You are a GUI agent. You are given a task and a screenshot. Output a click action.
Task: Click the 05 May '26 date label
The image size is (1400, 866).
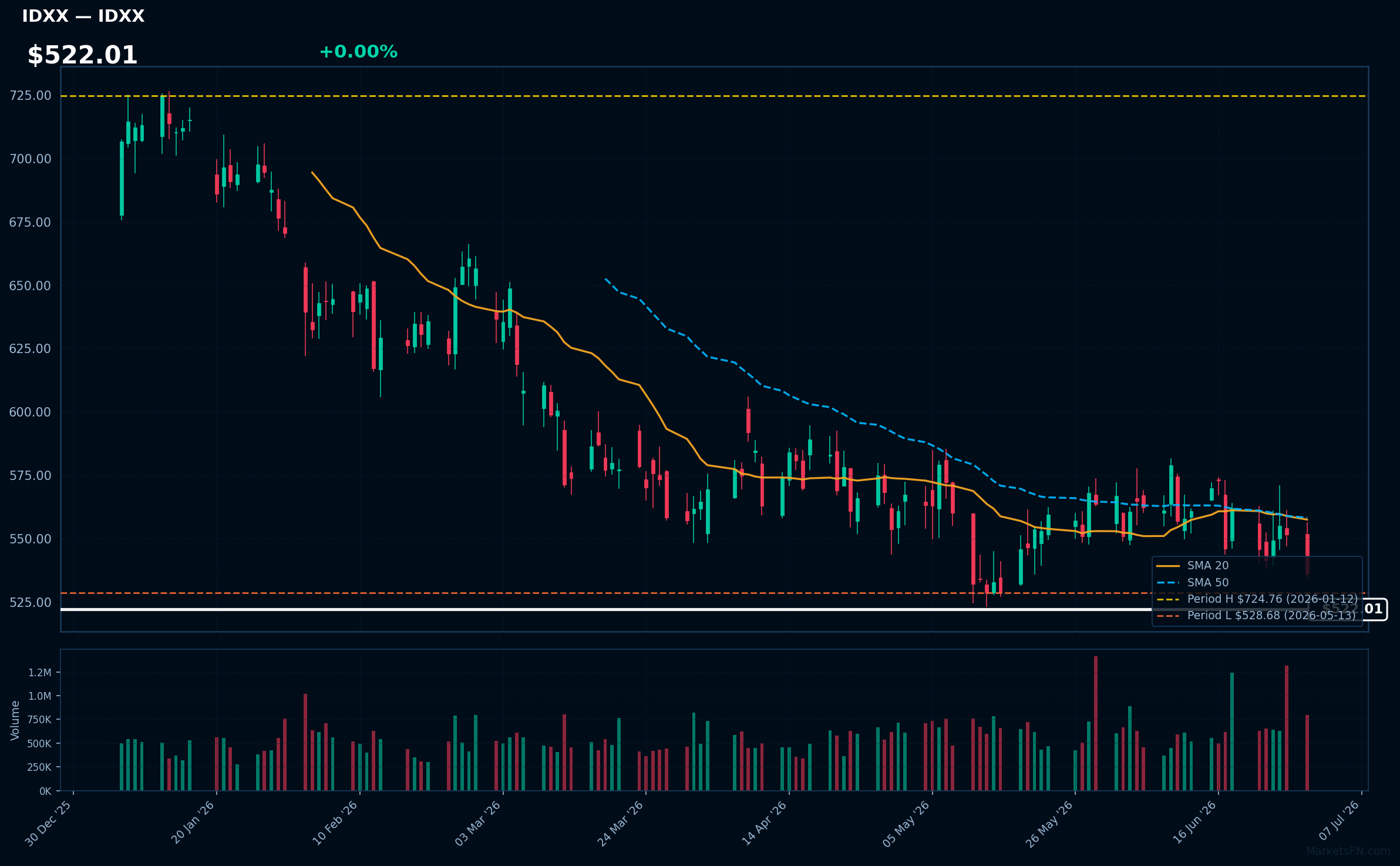(x=907, y=823)
